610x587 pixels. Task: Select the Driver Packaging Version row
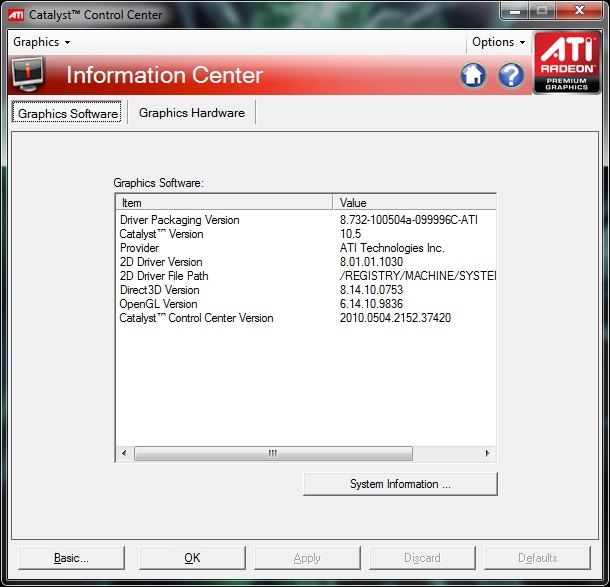[180, 220]
